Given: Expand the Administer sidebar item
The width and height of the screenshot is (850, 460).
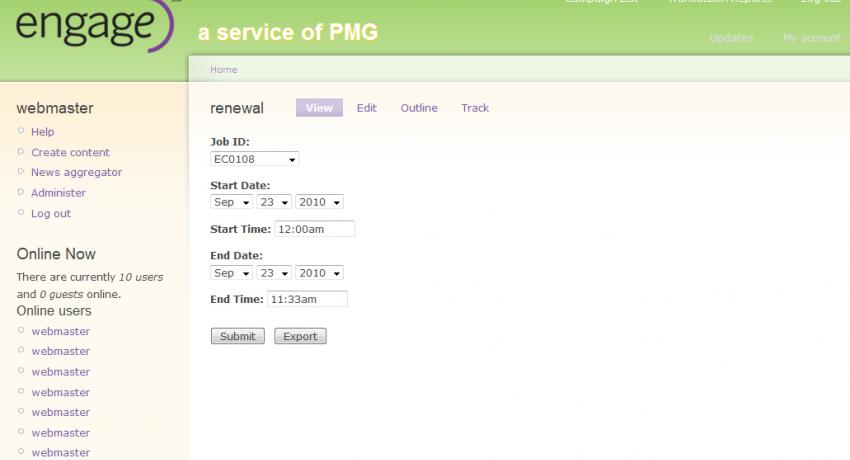Looking at the screenshot, I should 21,192.
